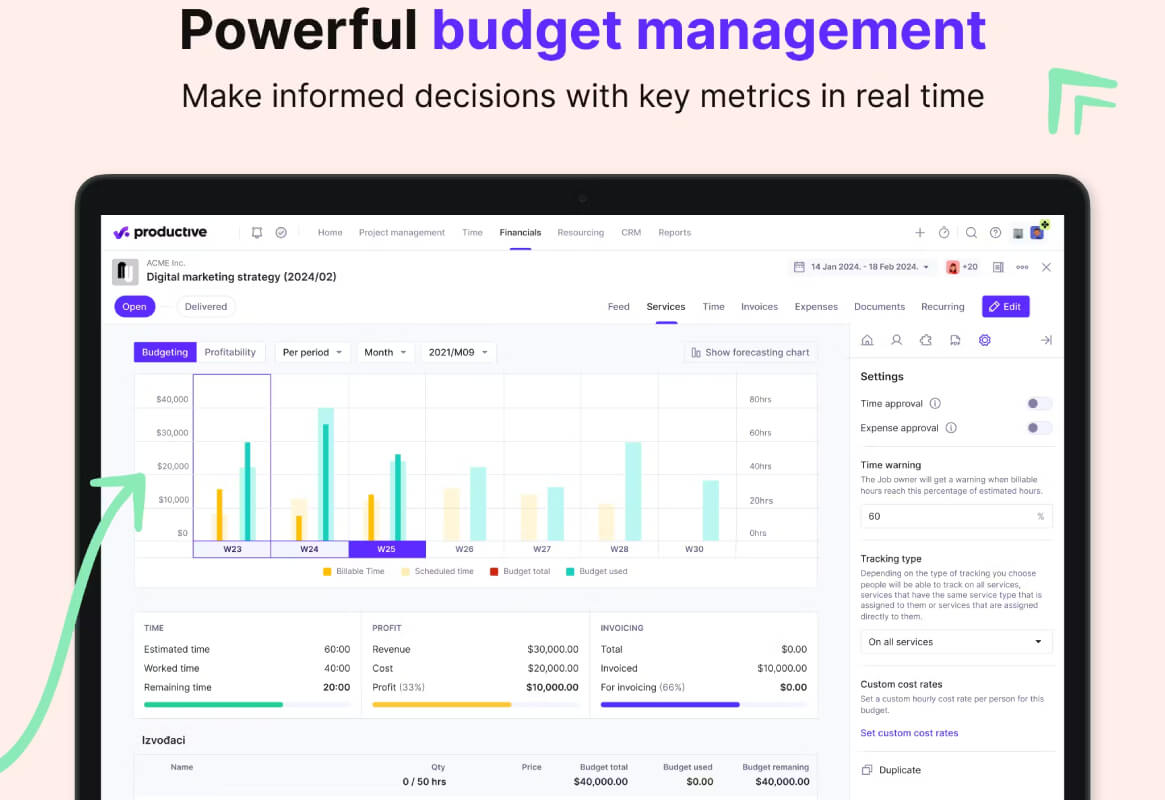Open the search magnifier icon
Viewport: 1165px width, 800px height.
(971, 232)
